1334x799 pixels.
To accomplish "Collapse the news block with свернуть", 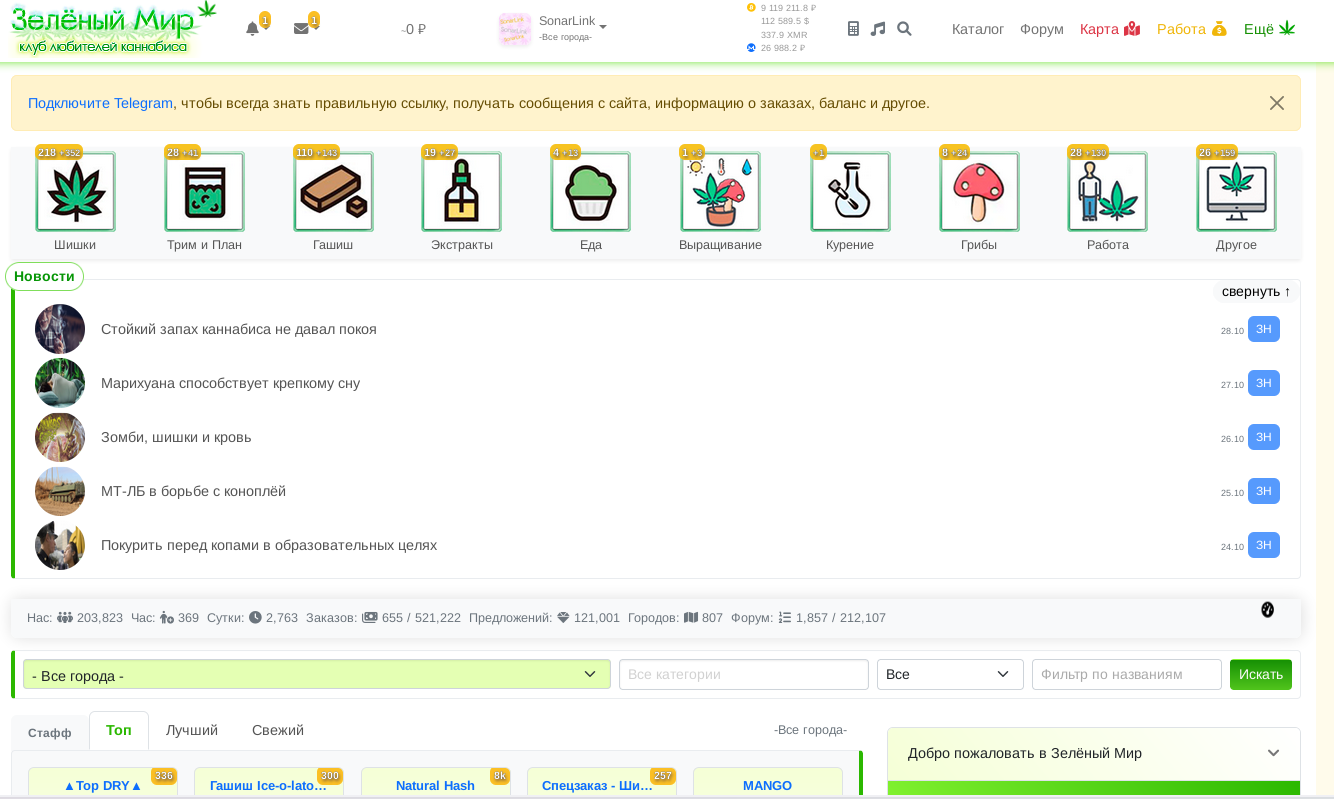I will tap(1255, 291).
